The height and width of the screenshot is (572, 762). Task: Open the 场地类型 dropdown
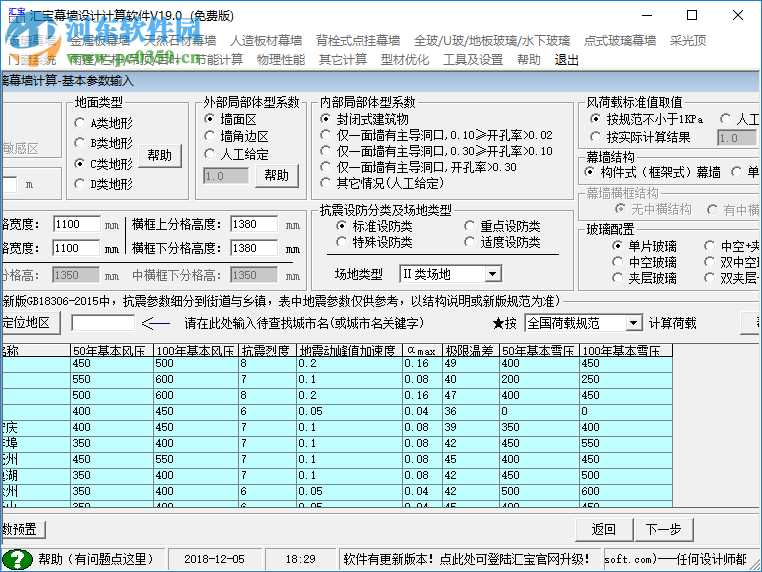click(x=492, y=274)
